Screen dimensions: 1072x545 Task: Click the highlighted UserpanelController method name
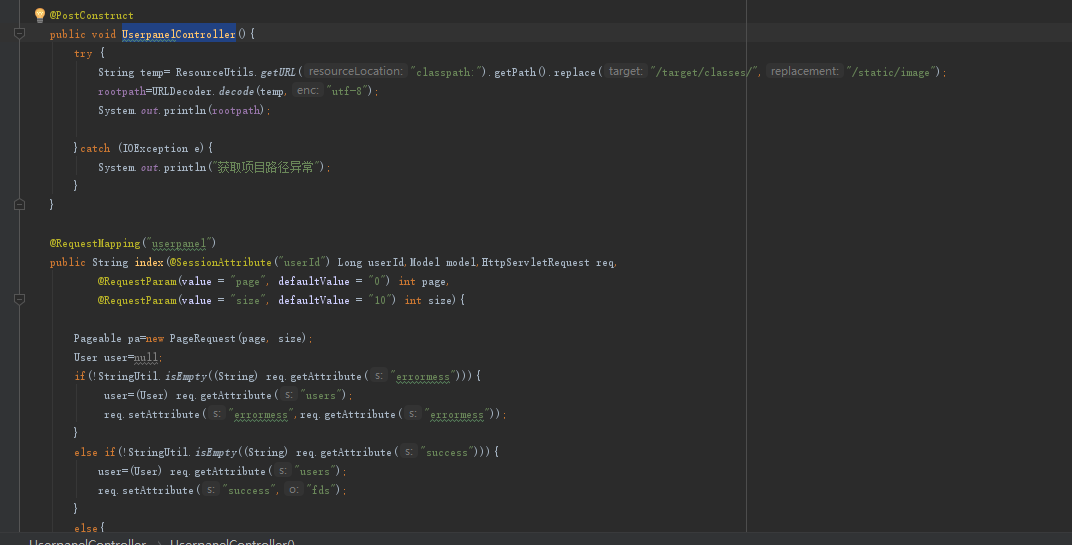tap(178, 34)
